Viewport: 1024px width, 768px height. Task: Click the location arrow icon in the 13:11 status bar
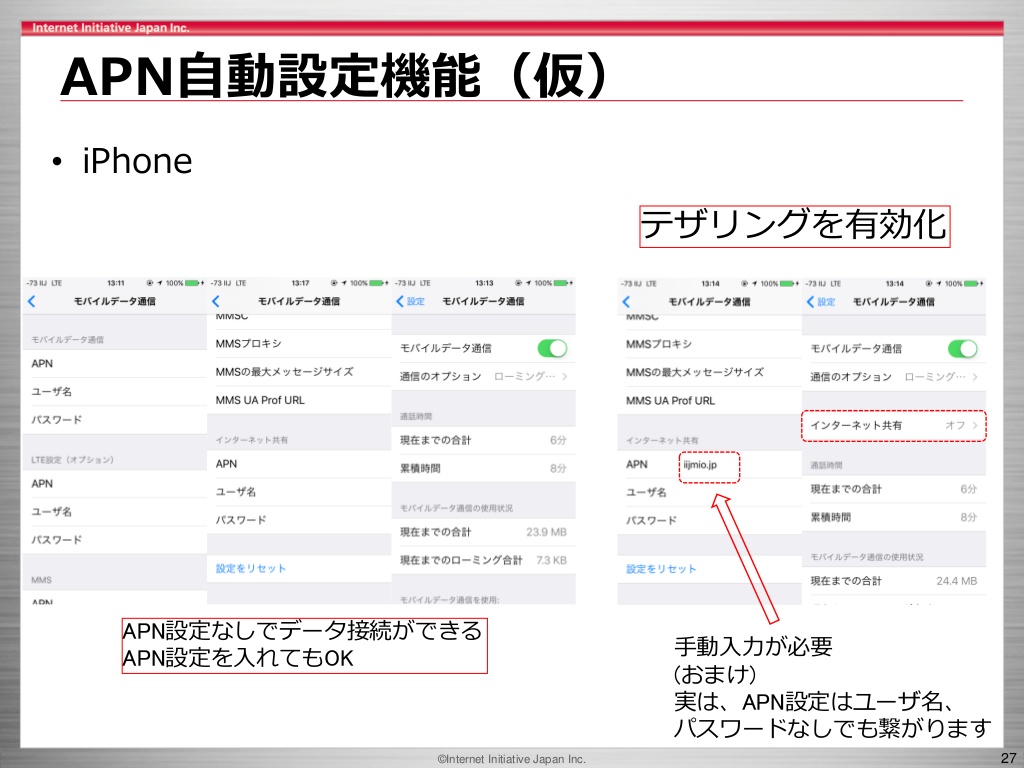click(x=159, y=283)
